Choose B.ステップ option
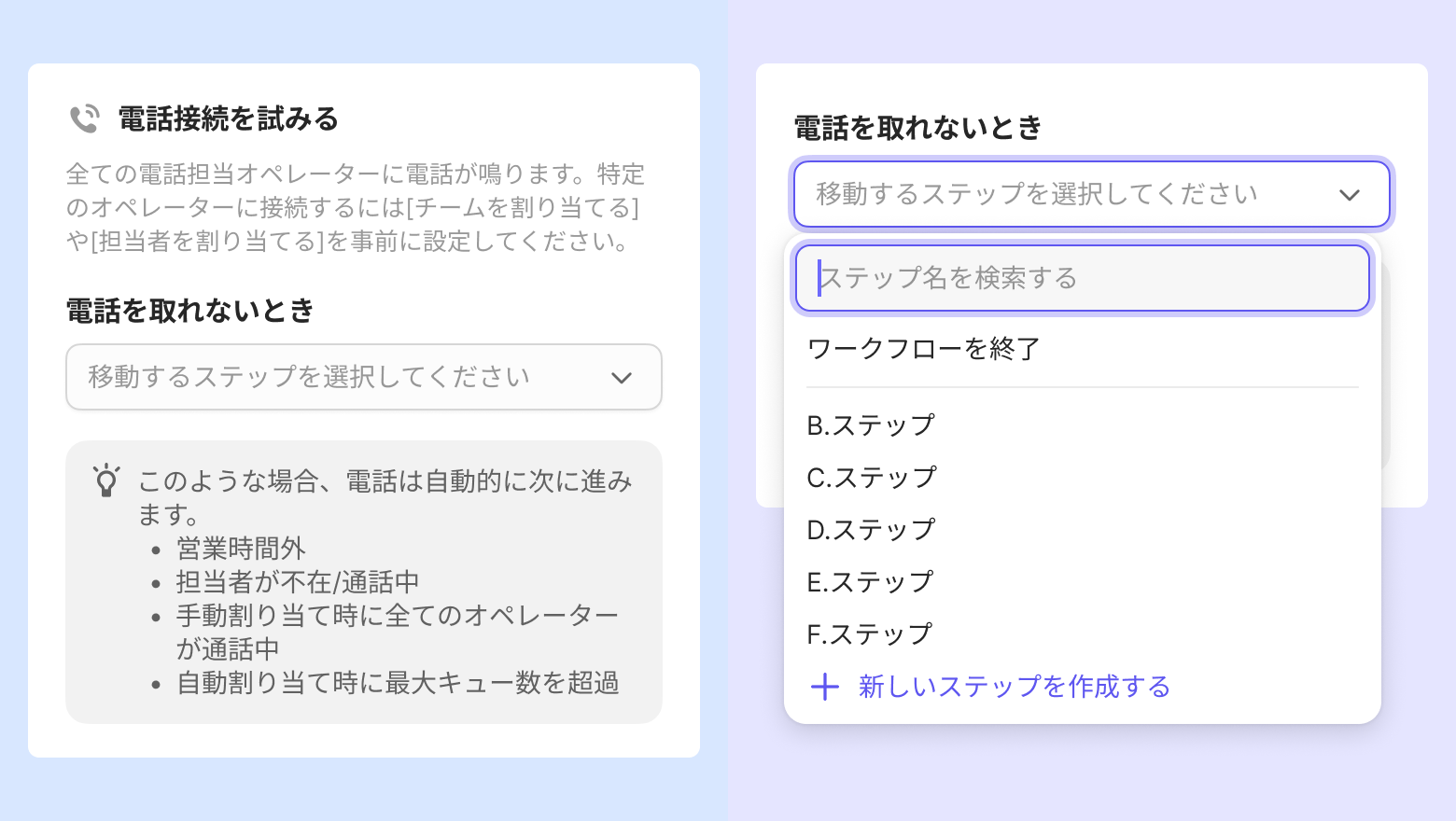This screenshot has height=821, width=1456. tap(870, 425)
